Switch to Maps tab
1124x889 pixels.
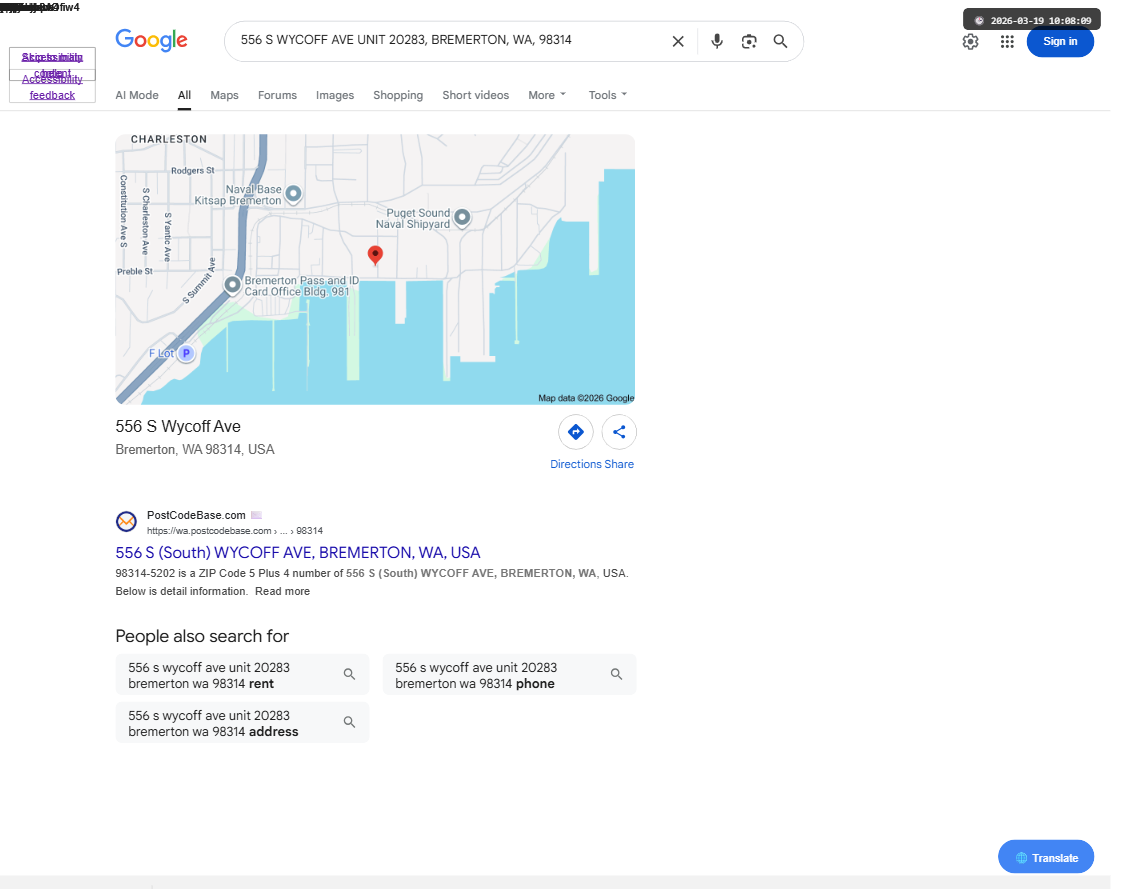click(x=224, y=95)
